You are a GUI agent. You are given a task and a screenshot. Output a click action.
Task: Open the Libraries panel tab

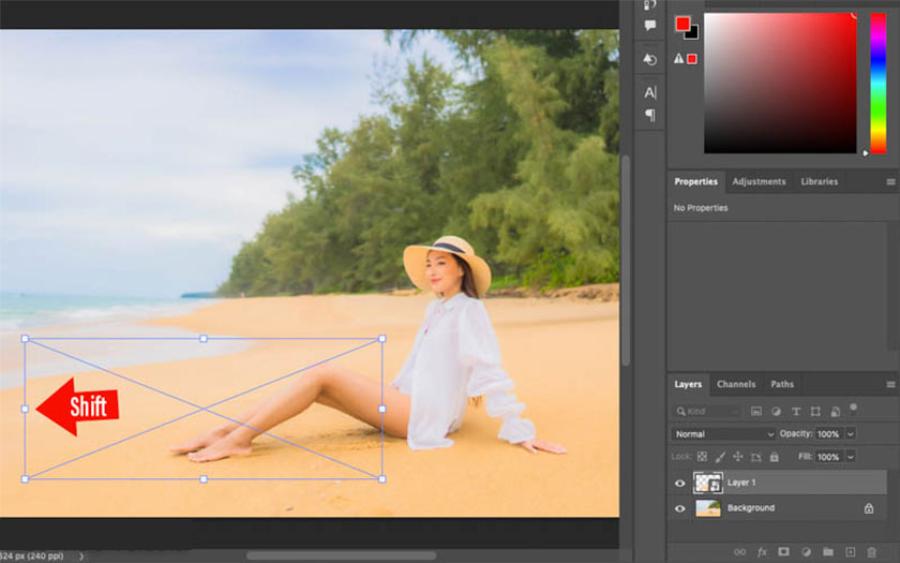pos(819,182)
